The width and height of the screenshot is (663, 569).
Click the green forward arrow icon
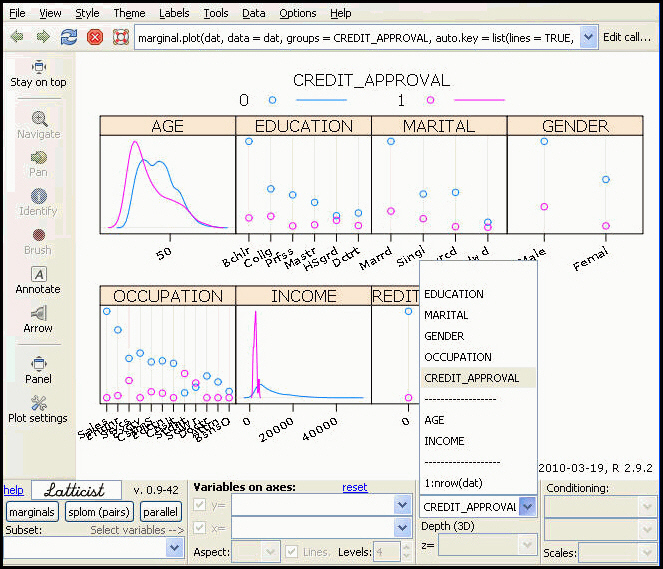click(x=43, y=37)
